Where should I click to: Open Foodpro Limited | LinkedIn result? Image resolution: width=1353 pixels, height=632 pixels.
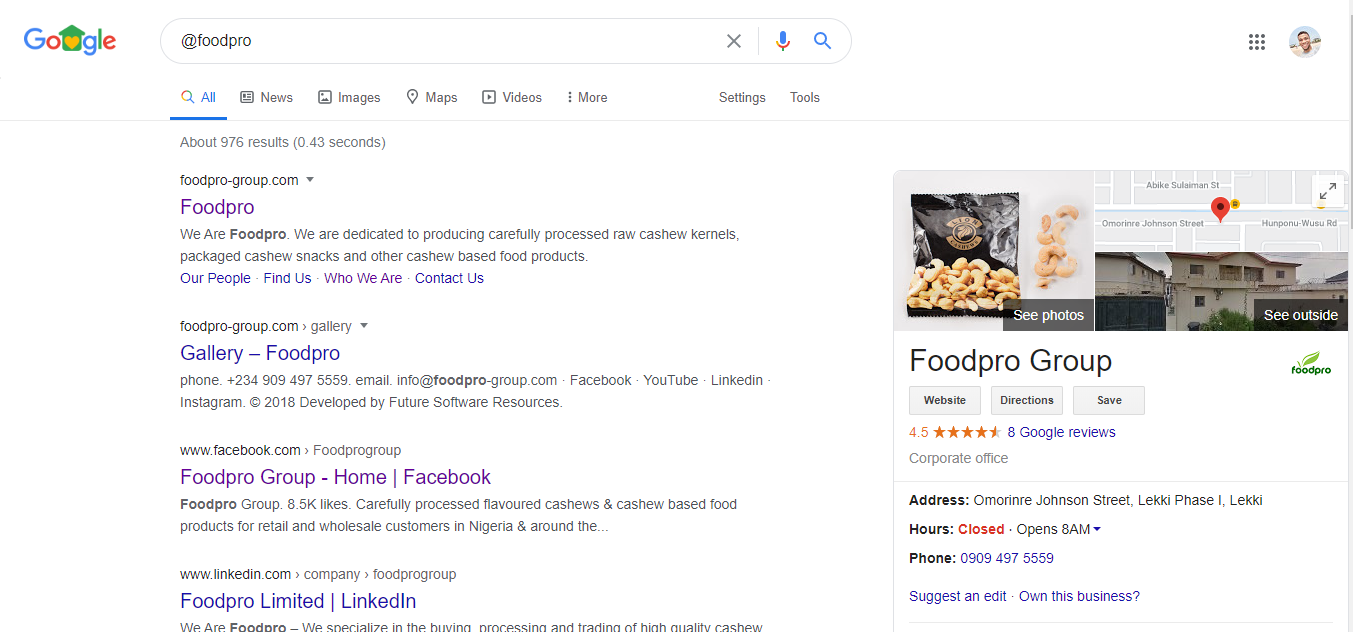(x=298, y=601)
